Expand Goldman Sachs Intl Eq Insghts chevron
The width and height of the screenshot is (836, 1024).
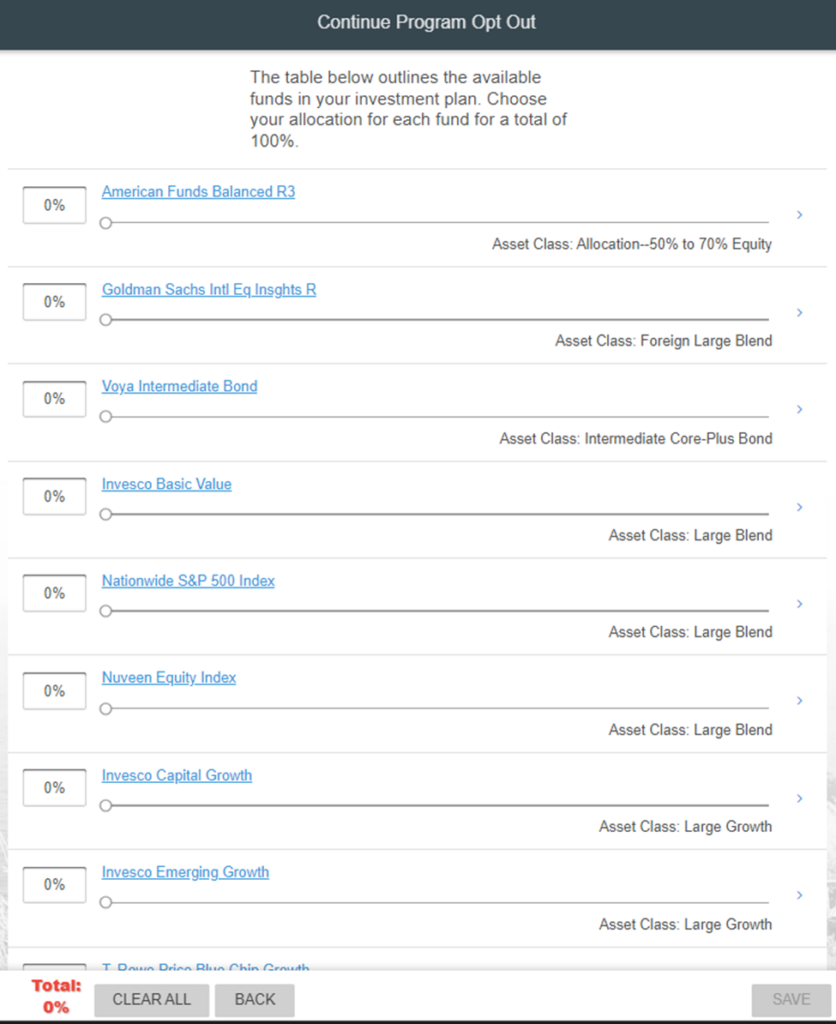pyautogui.click(x=799, y=313)
